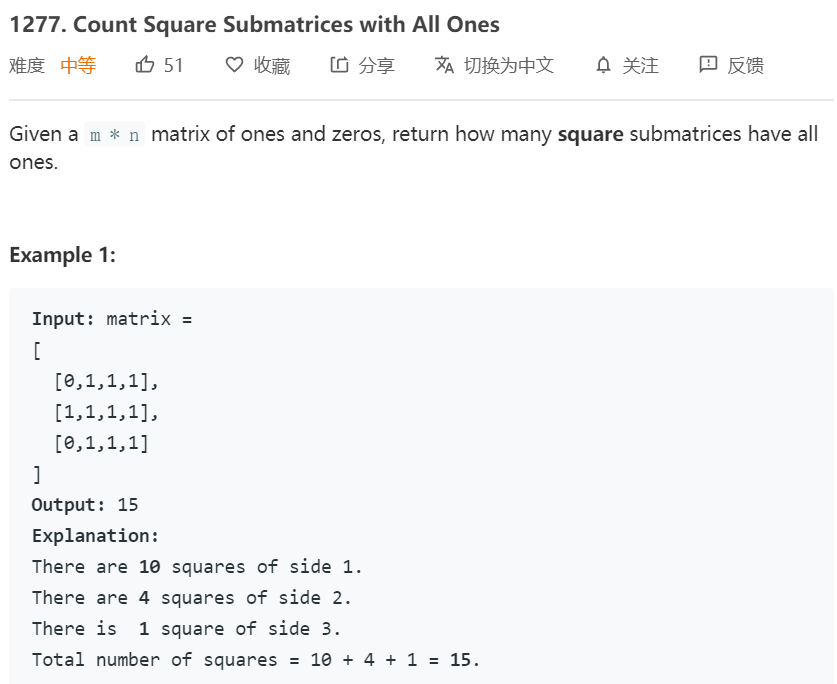Click the share icon
The height and width of the screenshot is (684, 837).
pos(339,65)
